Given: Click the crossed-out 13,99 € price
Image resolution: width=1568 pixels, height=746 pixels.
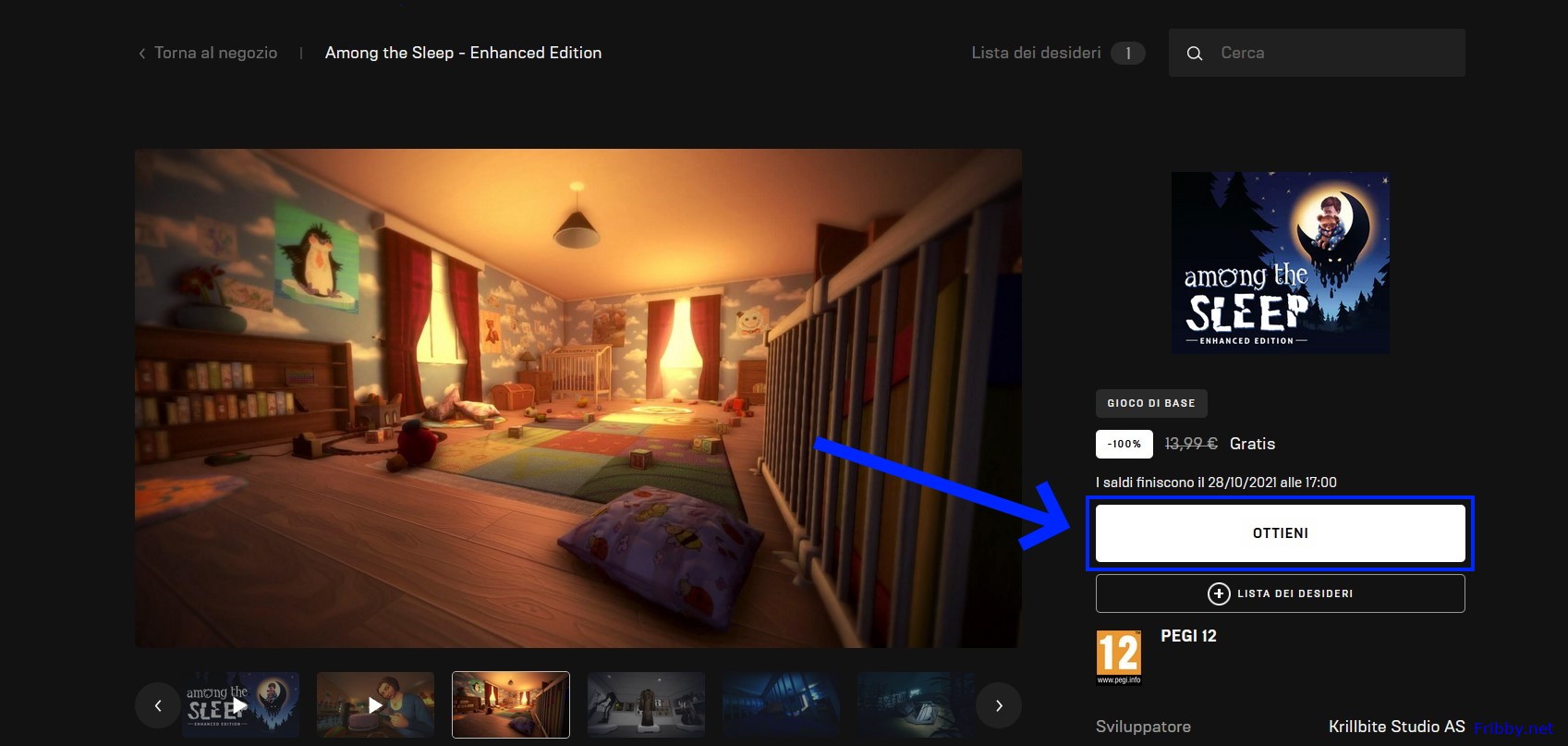Looking at the screenshot, I should [x=1191, y=444].
